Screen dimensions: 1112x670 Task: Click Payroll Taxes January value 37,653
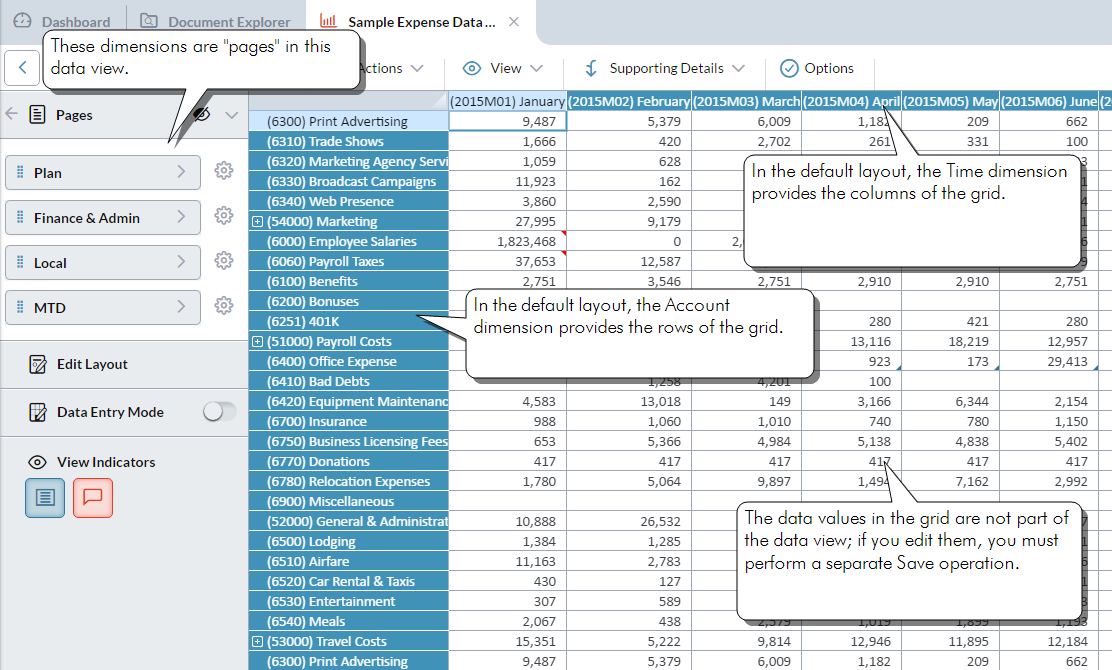[508, 262]
